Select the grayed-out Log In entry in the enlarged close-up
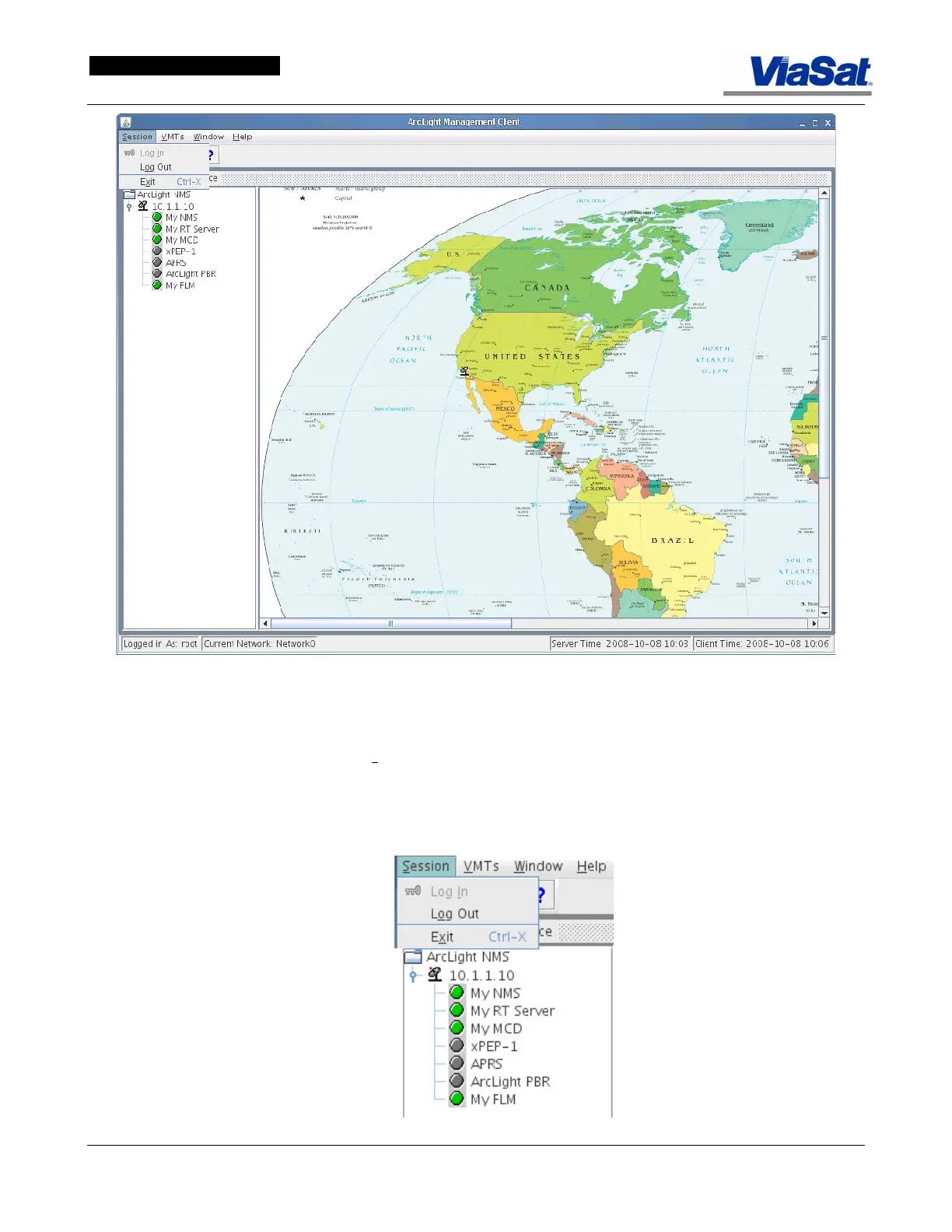The image size is (952, 1232). pyautogui.click(x=467, y=891)
